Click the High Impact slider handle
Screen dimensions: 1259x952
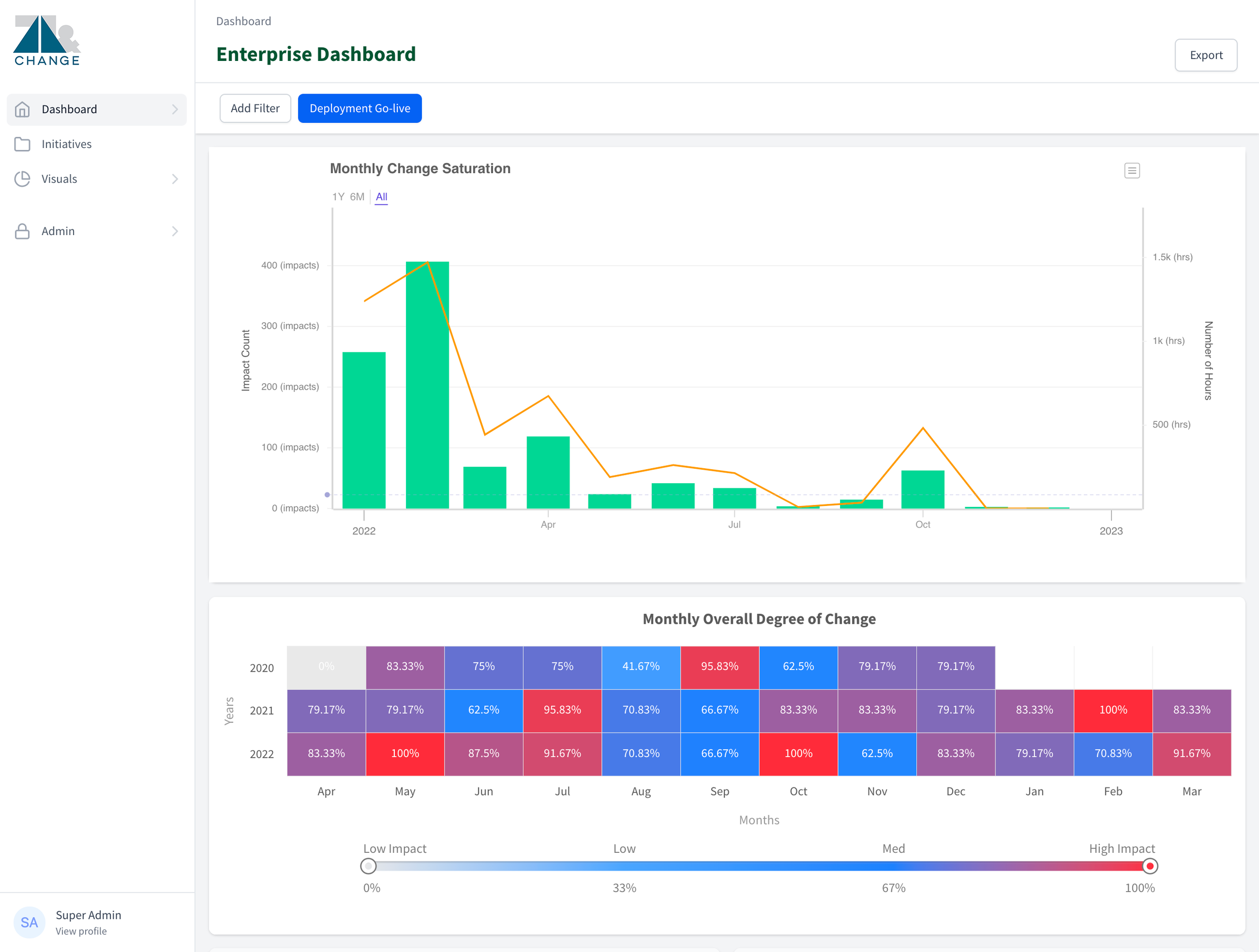[x=1149, y=866]
